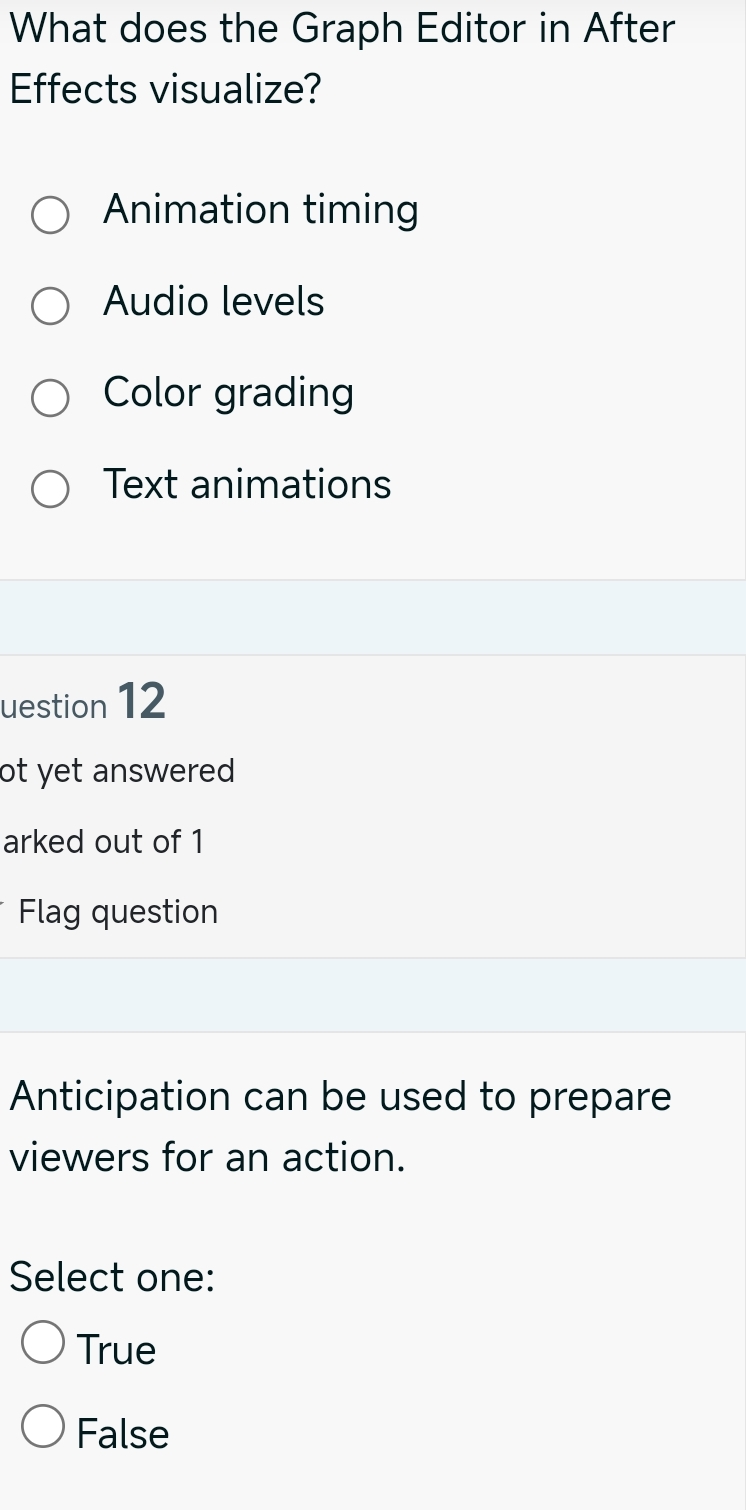The image size is (746, 1510).
Task: Select the 'Text animations' radio circle
Action: pos(50,490)
